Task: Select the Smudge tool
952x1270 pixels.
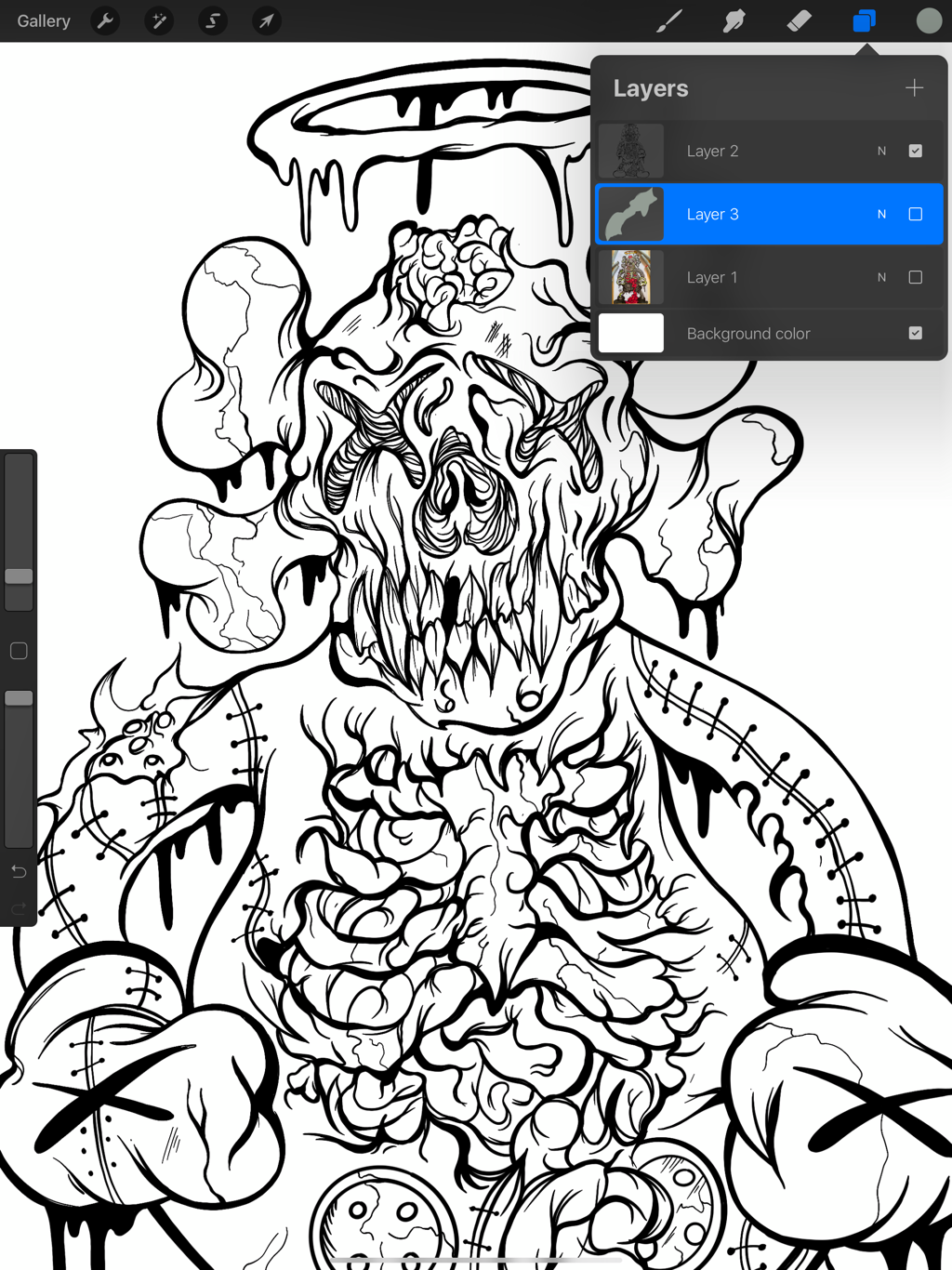Action: pos(734,20)
